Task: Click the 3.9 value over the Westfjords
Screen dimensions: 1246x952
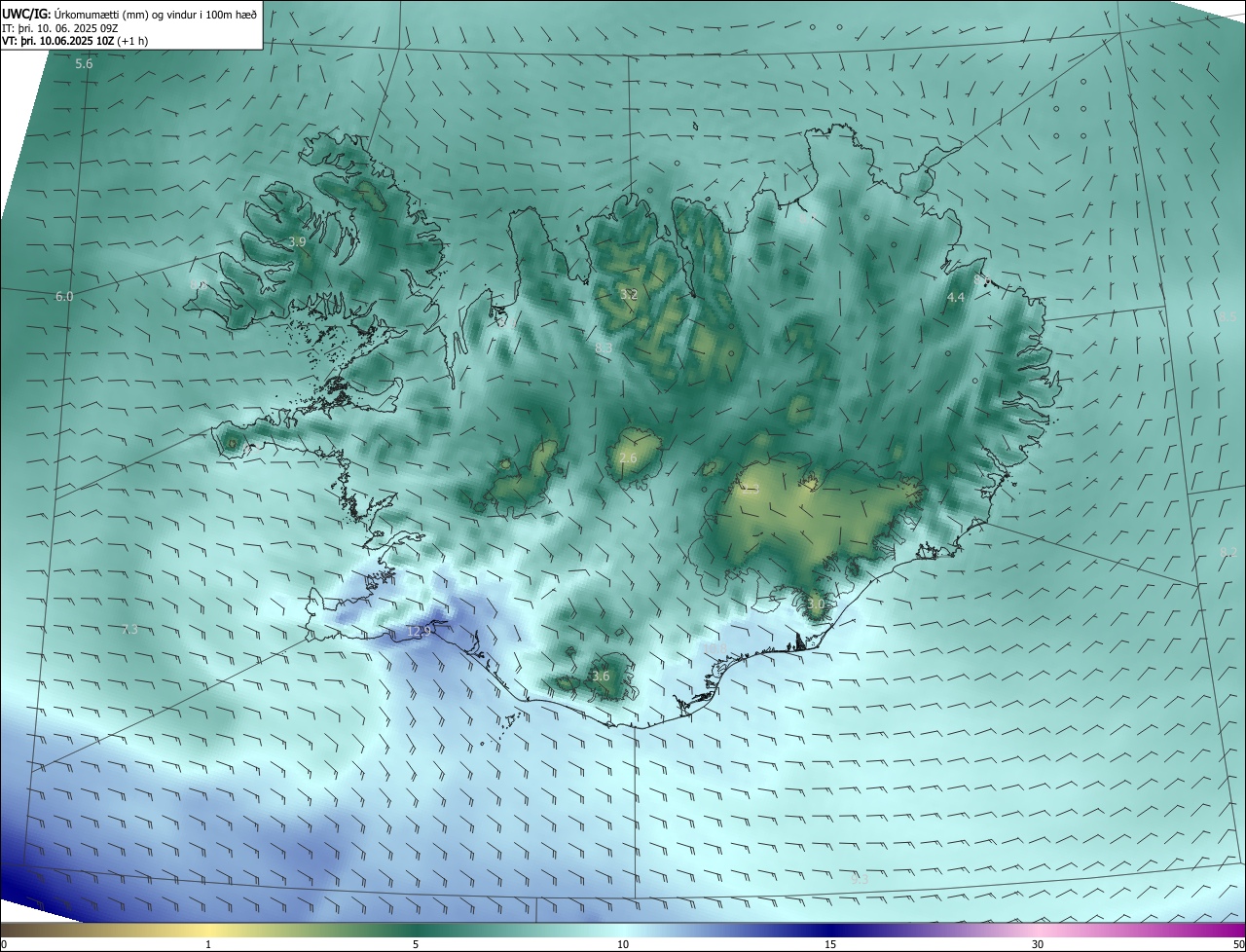Action: [x=298, y=241]
